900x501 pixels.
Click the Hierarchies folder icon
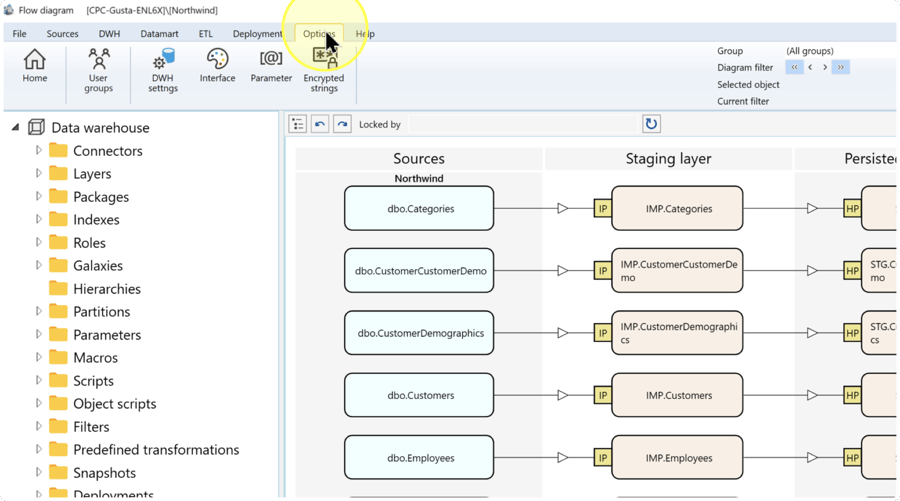click(x=58, y=288)
